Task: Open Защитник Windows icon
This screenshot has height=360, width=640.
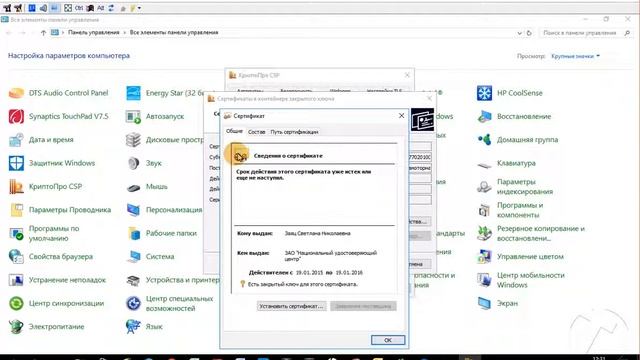Action: 16,163
